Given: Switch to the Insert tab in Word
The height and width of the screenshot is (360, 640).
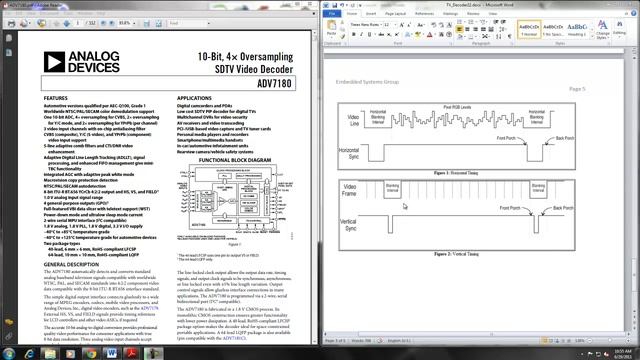Looking at the screenshot, I should click(371, 13).
